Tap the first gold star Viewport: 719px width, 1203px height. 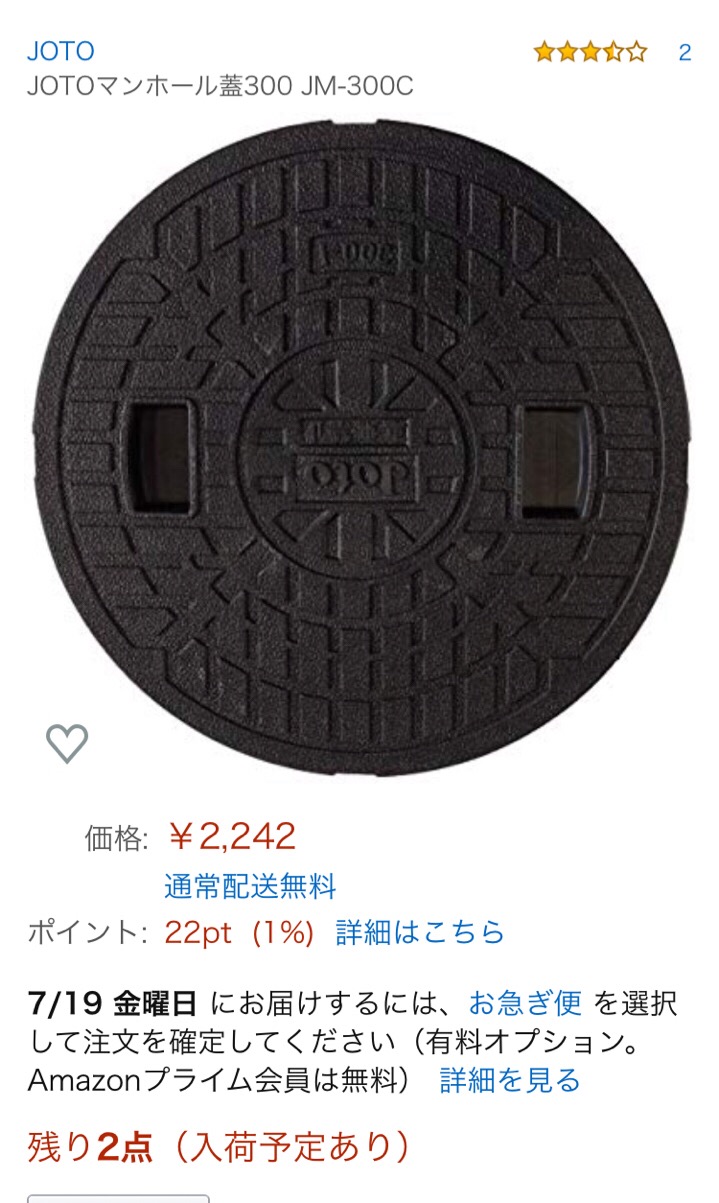pos(544,52)
